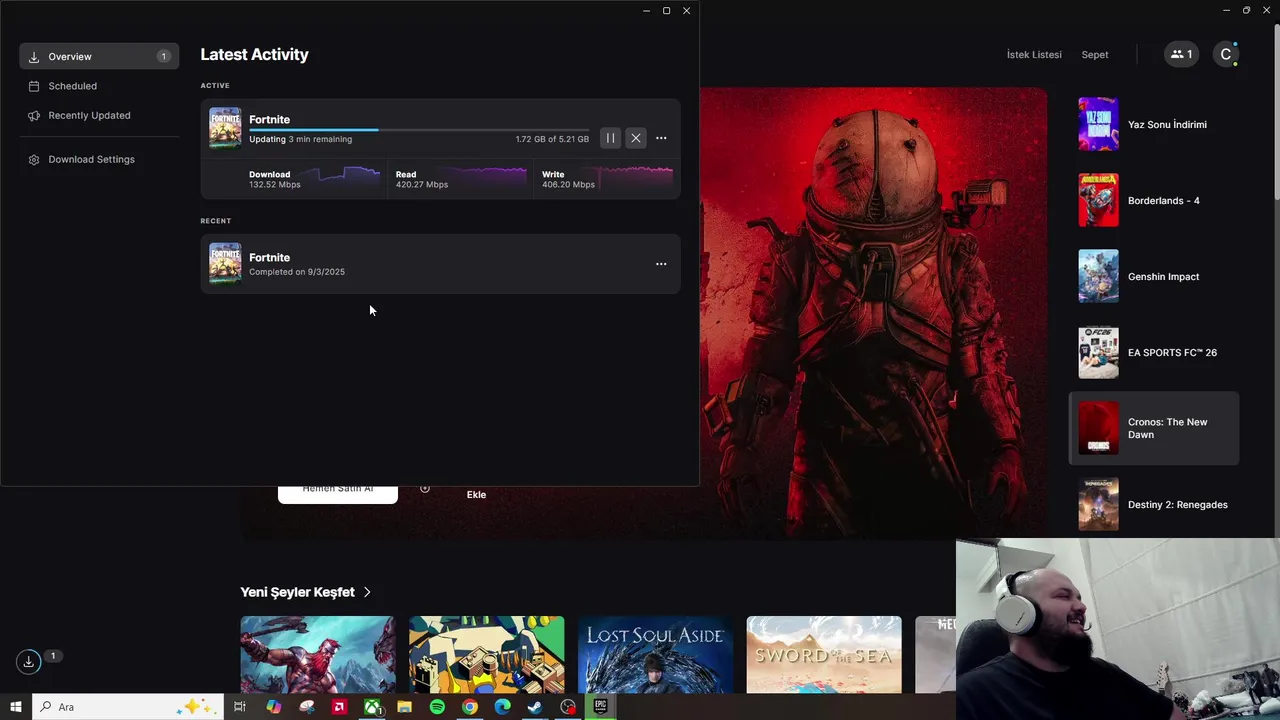
Task: Click the taskbar search box Ara
Action: pos(130,707)
